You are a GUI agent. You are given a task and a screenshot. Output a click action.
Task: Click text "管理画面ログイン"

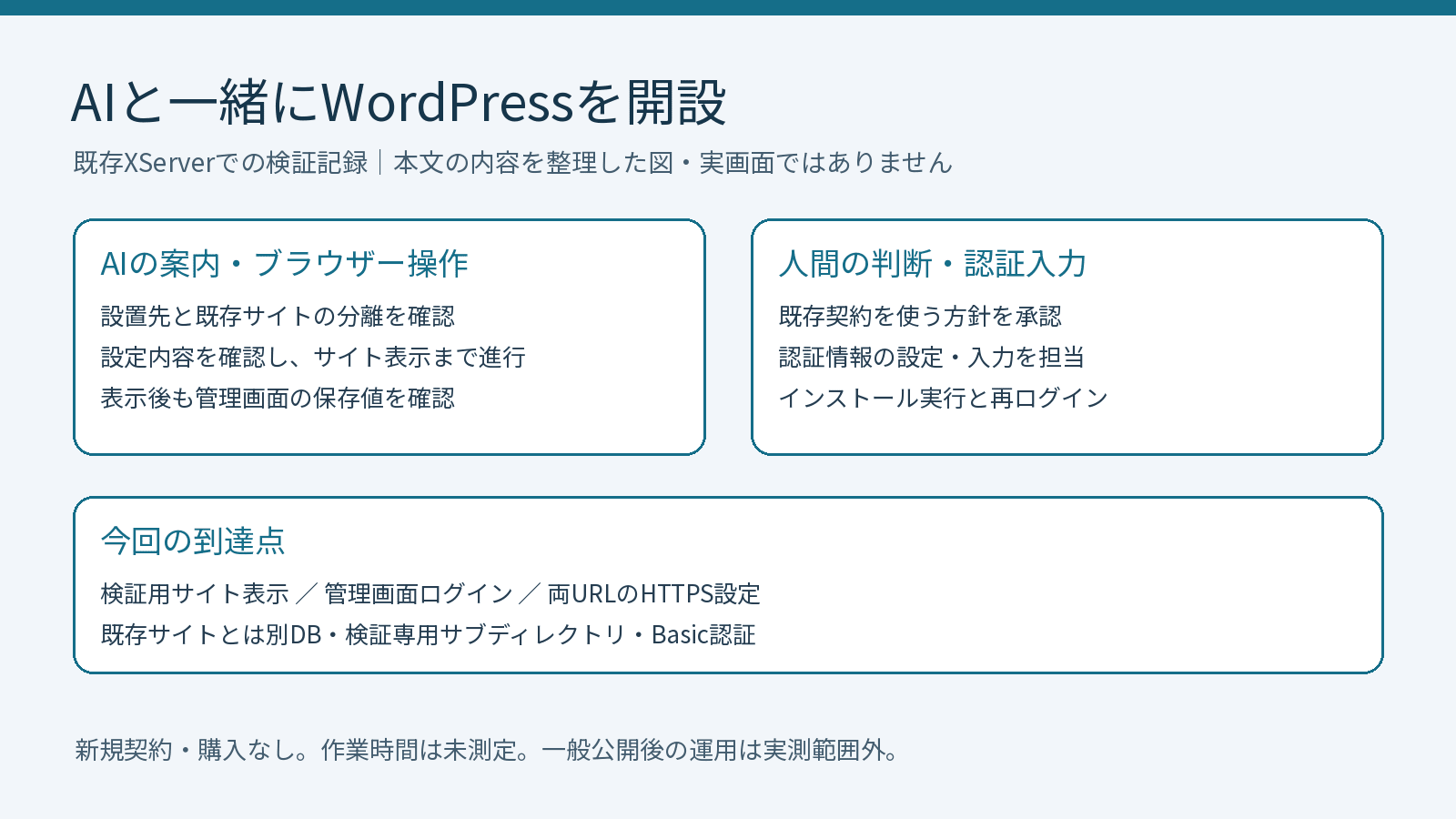tap(419, 594)
